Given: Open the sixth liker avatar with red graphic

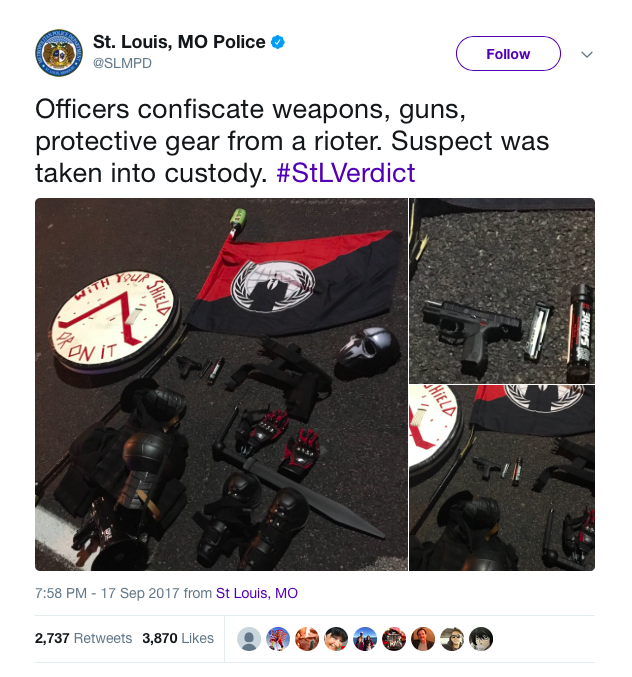Looking at the screenshot, I should [x=394, y=639].
